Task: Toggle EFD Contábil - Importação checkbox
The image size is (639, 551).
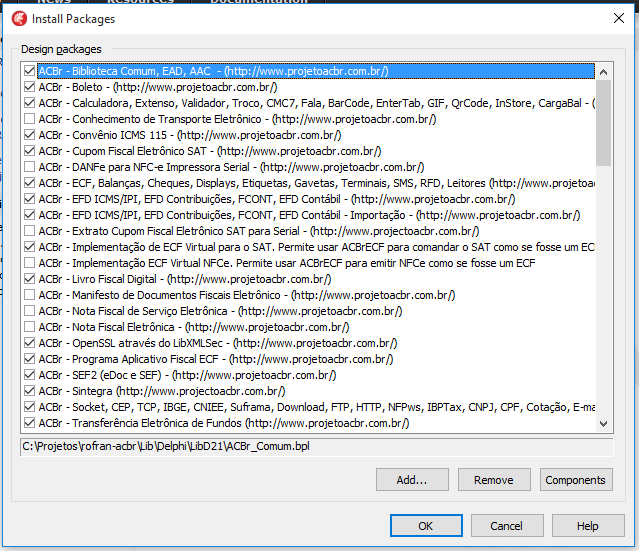Action: click(29, 215)
